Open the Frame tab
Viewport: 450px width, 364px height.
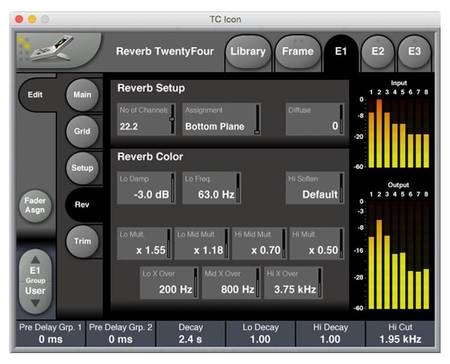(x=298, y=52)
